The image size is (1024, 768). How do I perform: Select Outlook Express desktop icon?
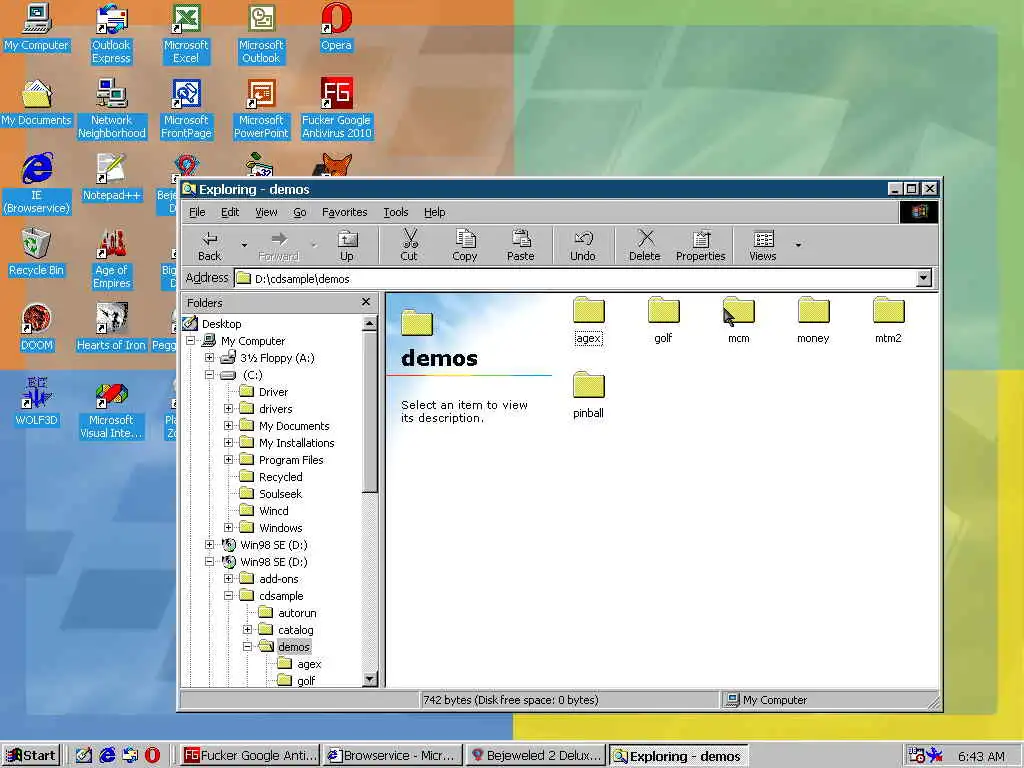(x=111, y=34)
